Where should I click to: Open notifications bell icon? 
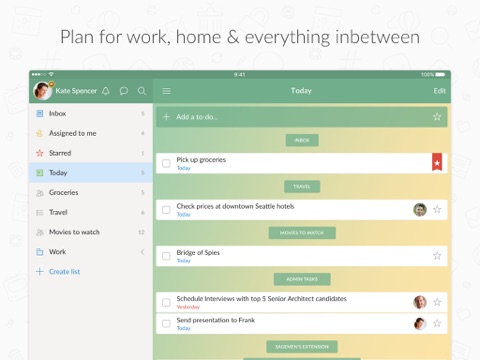click(x=106, y=91)
